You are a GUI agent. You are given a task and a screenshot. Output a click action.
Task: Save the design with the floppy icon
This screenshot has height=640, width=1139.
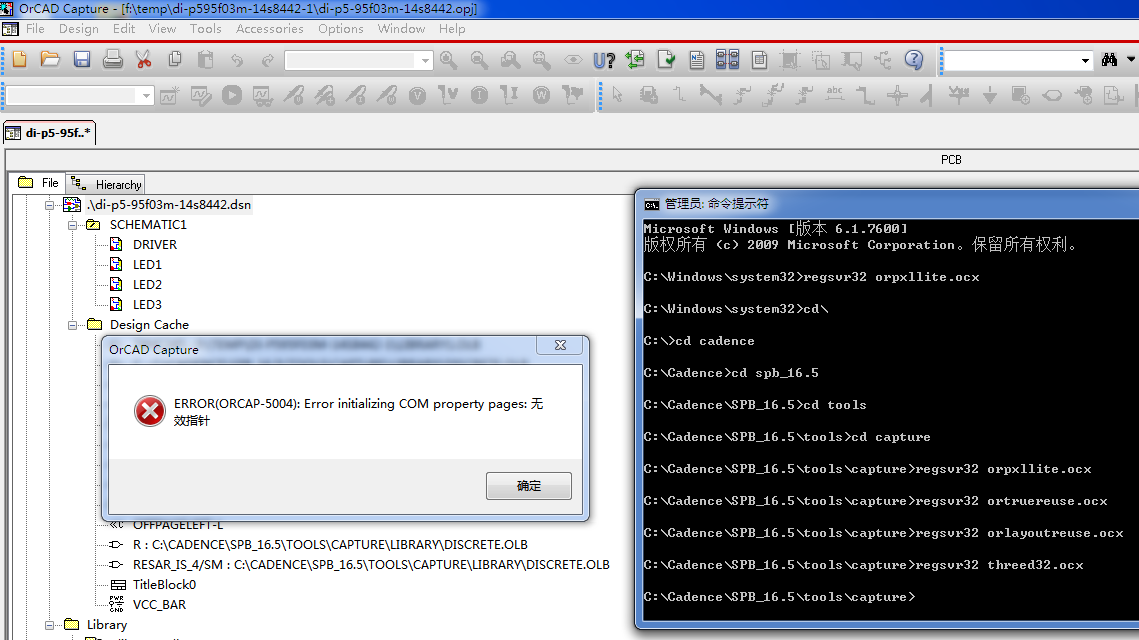point(82,60)
